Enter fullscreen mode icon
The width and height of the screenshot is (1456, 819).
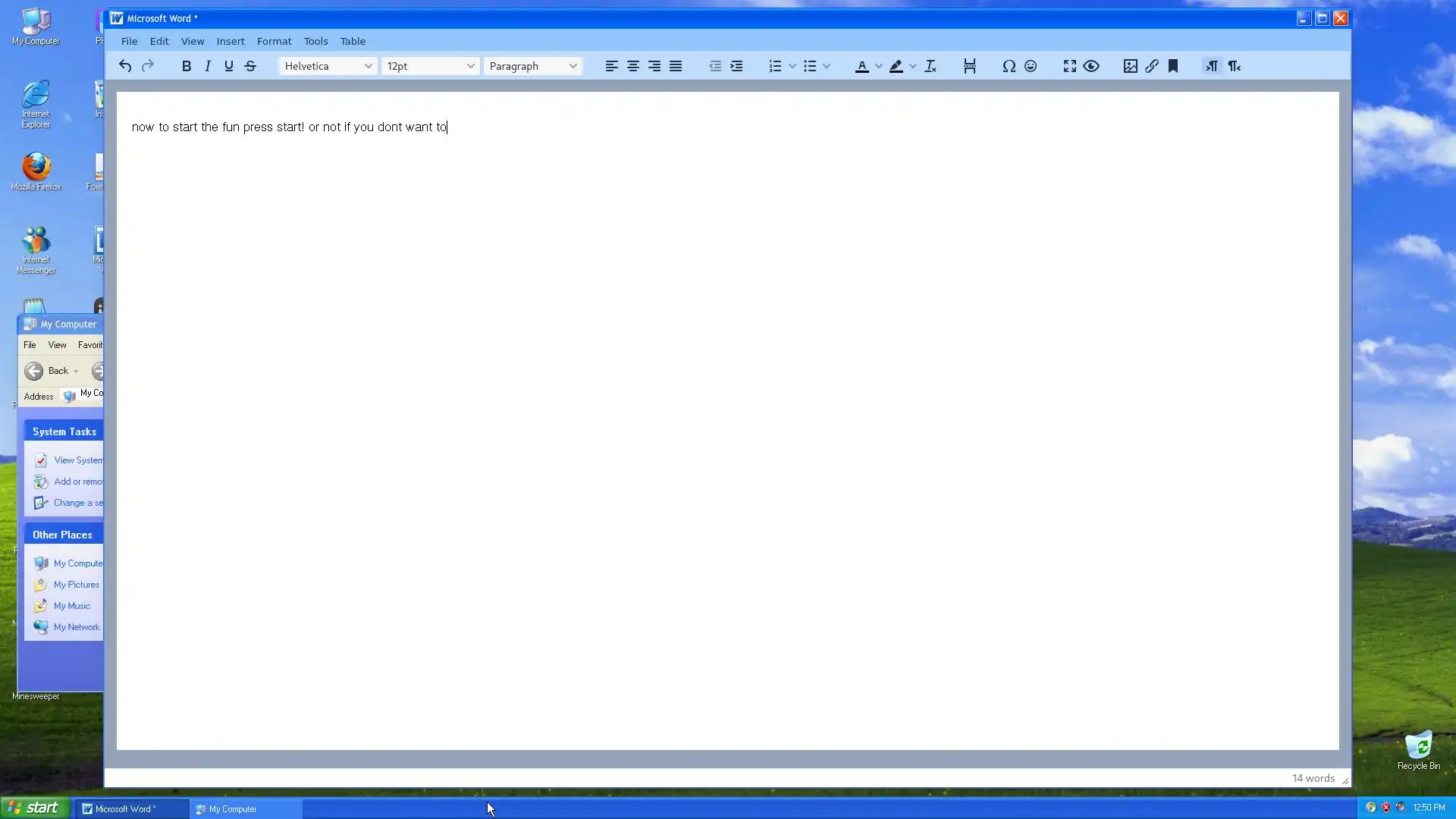click(1069, 66)
